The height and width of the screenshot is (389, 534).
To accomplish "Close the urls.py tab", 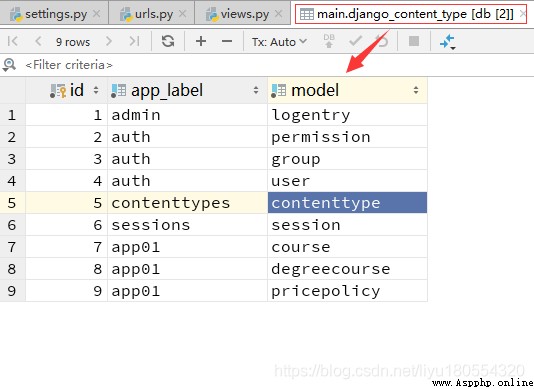I will pyautogui.click(x=183, y=14).
